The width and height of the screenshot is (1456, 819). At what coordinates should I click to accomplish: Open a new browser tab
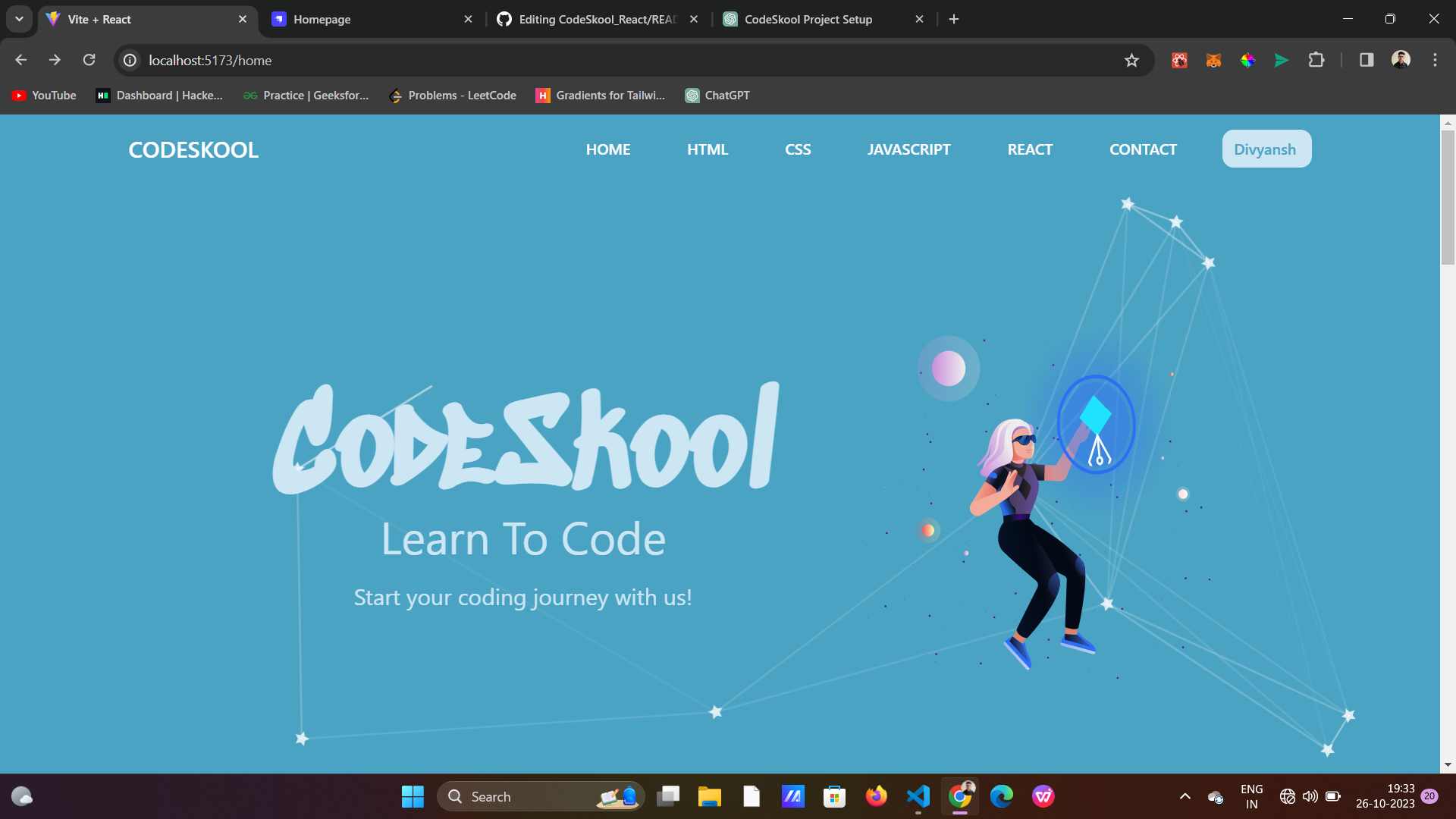pos(954,20)
